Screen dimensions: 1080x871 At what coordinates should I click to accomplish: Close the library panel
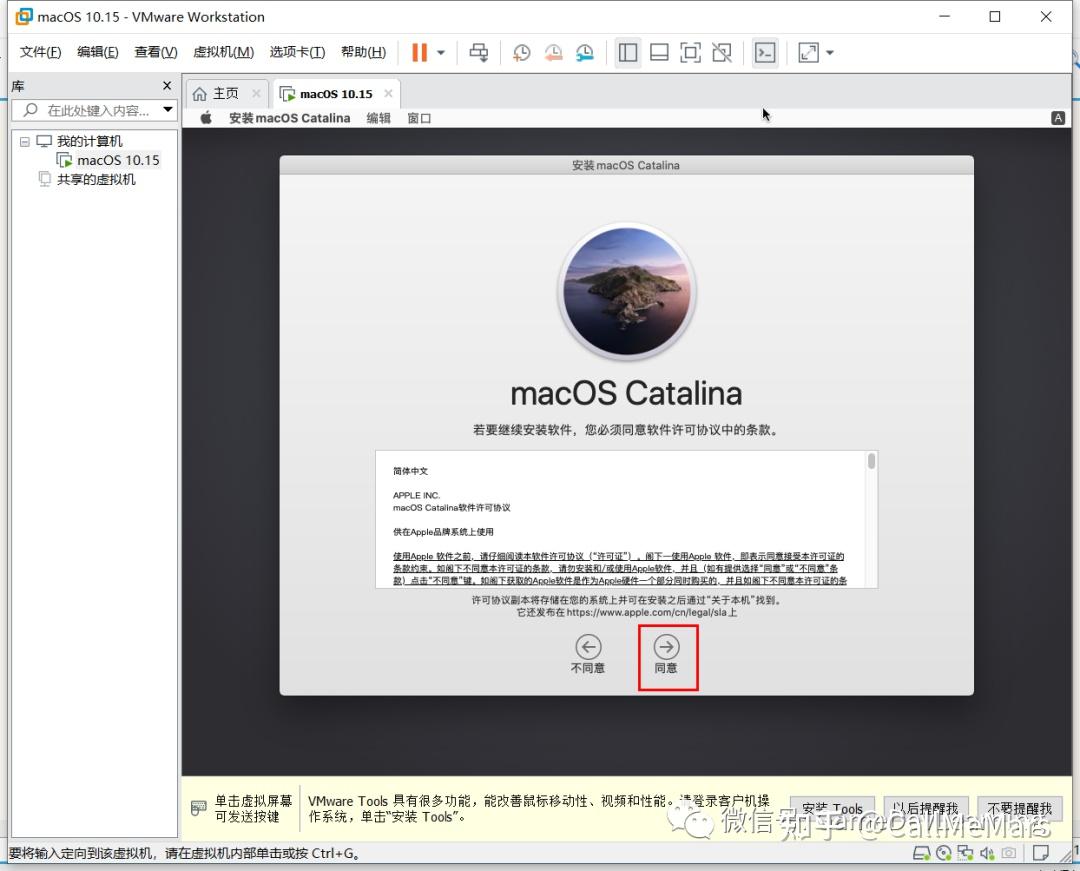click(x=167, y=85)
